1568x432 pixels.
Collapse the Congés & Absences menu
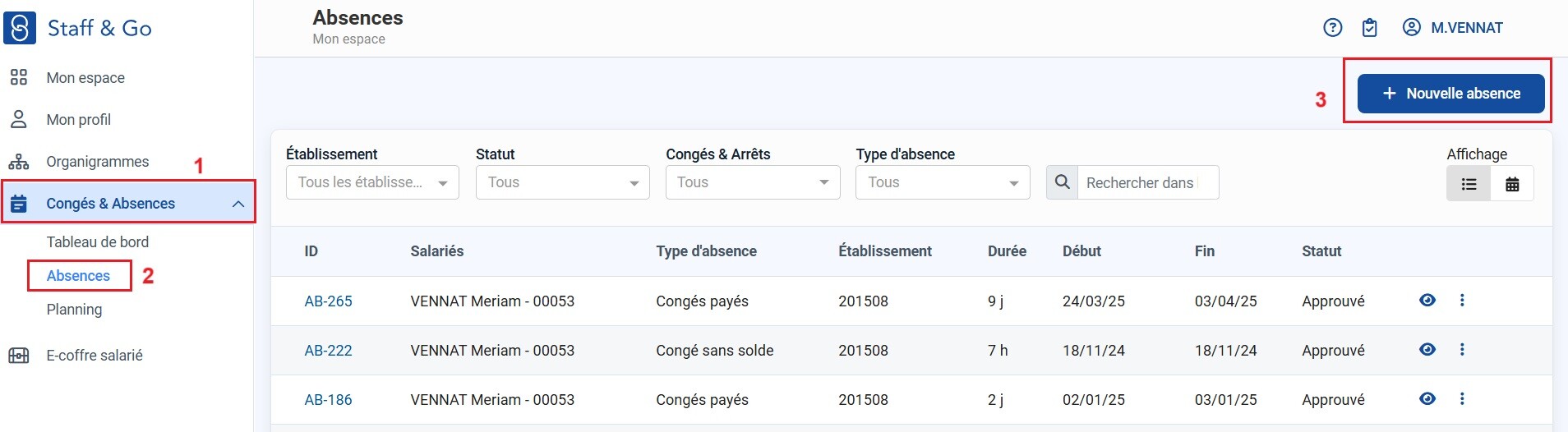(238, 204)
